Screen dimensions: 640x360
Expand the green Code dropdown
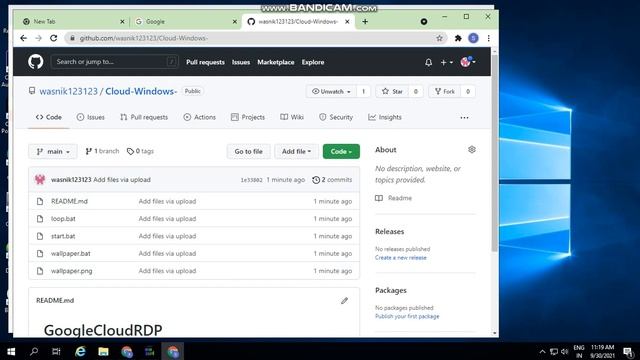click(341, 151)
